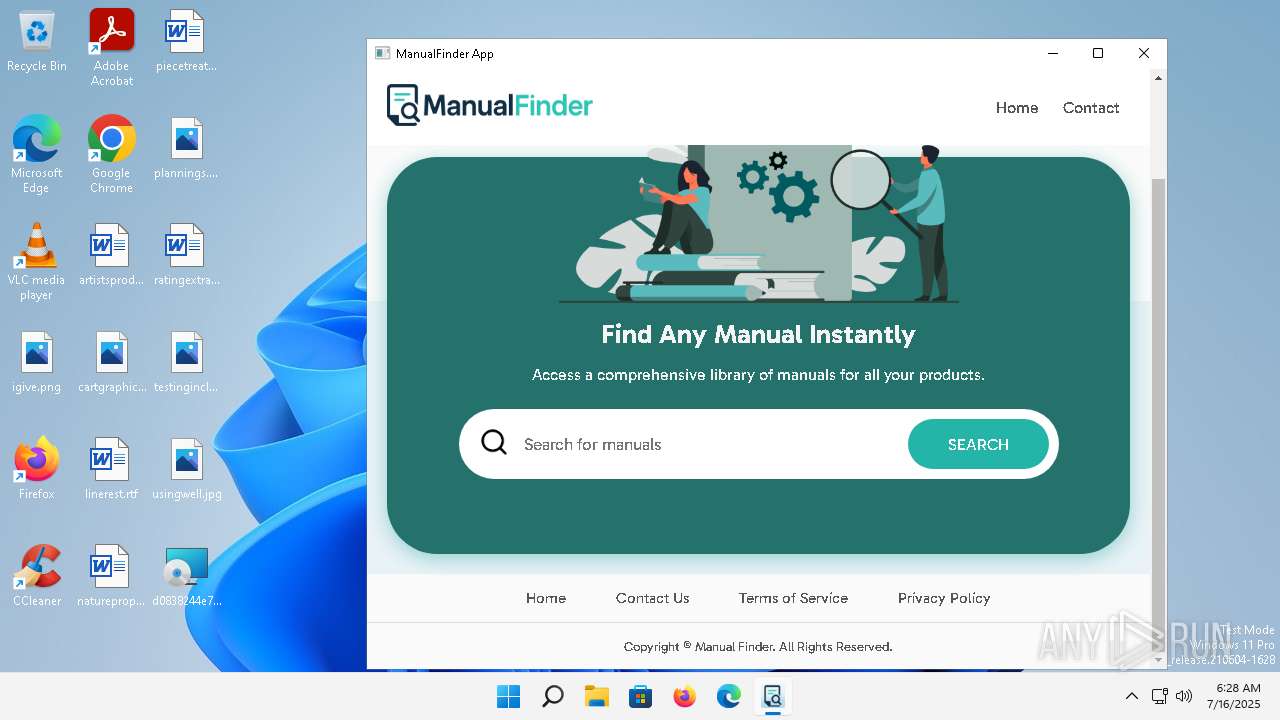Click the SEARCH button
The height and width of the screenshot is (720, 1280).
click(978, 444)
